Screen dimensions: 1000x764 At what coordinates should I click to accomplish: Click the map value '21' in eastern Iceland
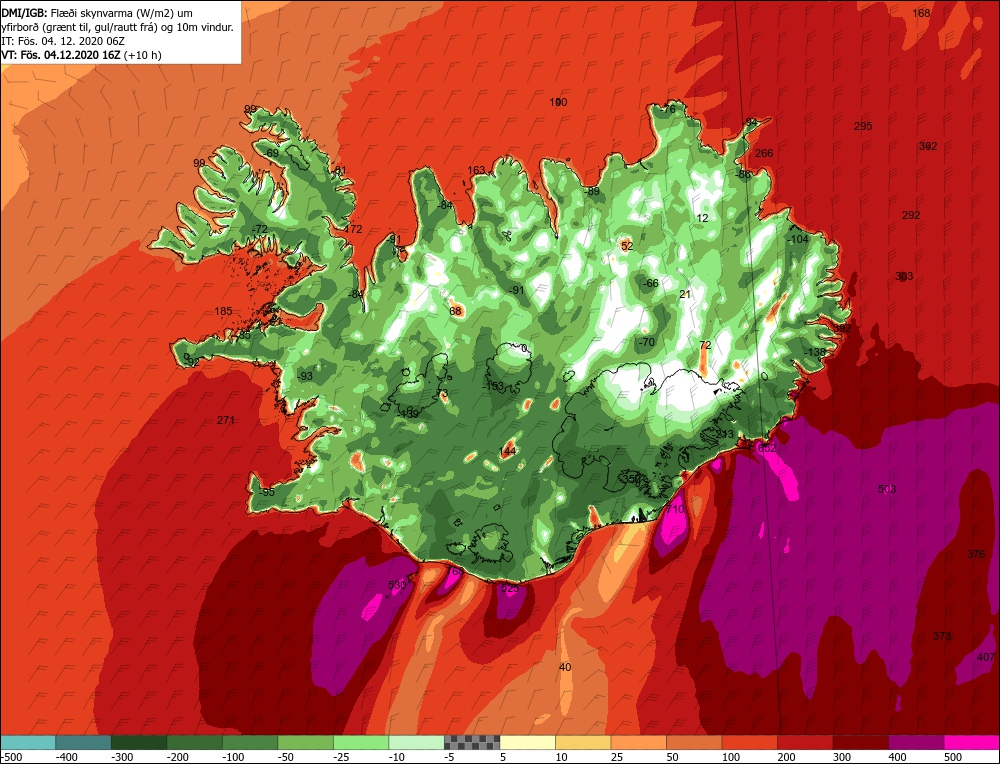pos(686,294)
